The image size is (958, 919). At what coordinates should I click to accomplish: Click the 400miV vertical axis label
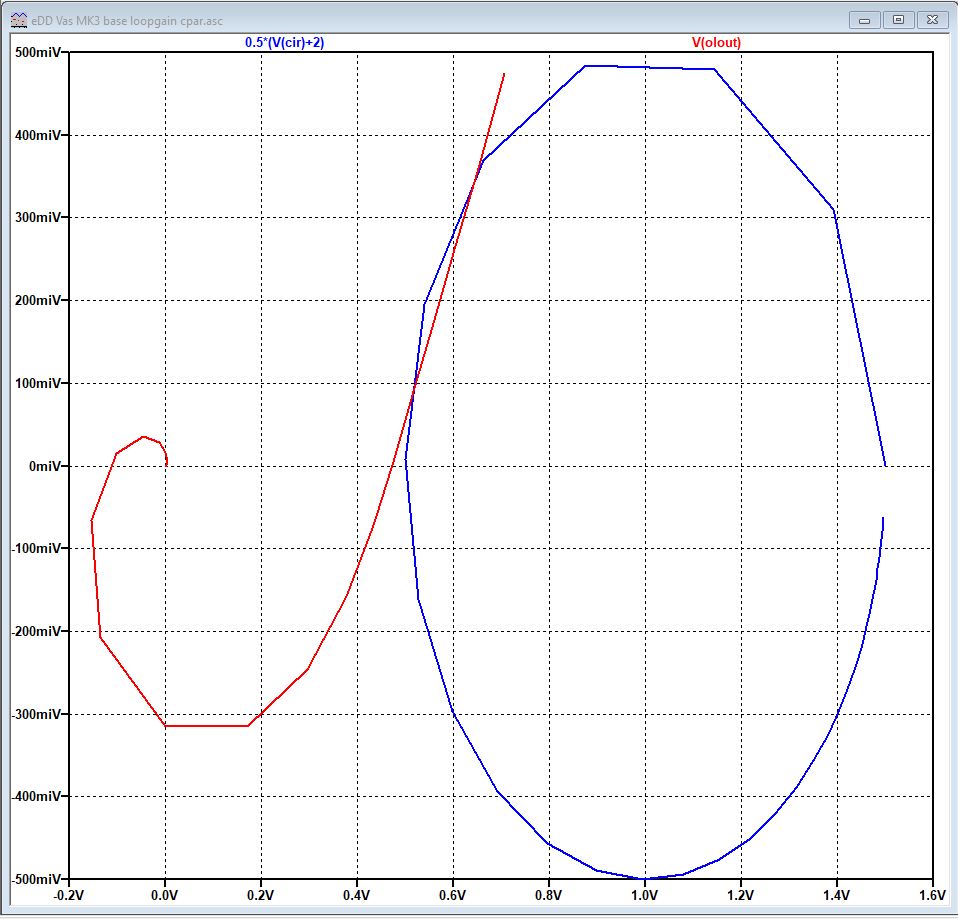coord(37,136)
